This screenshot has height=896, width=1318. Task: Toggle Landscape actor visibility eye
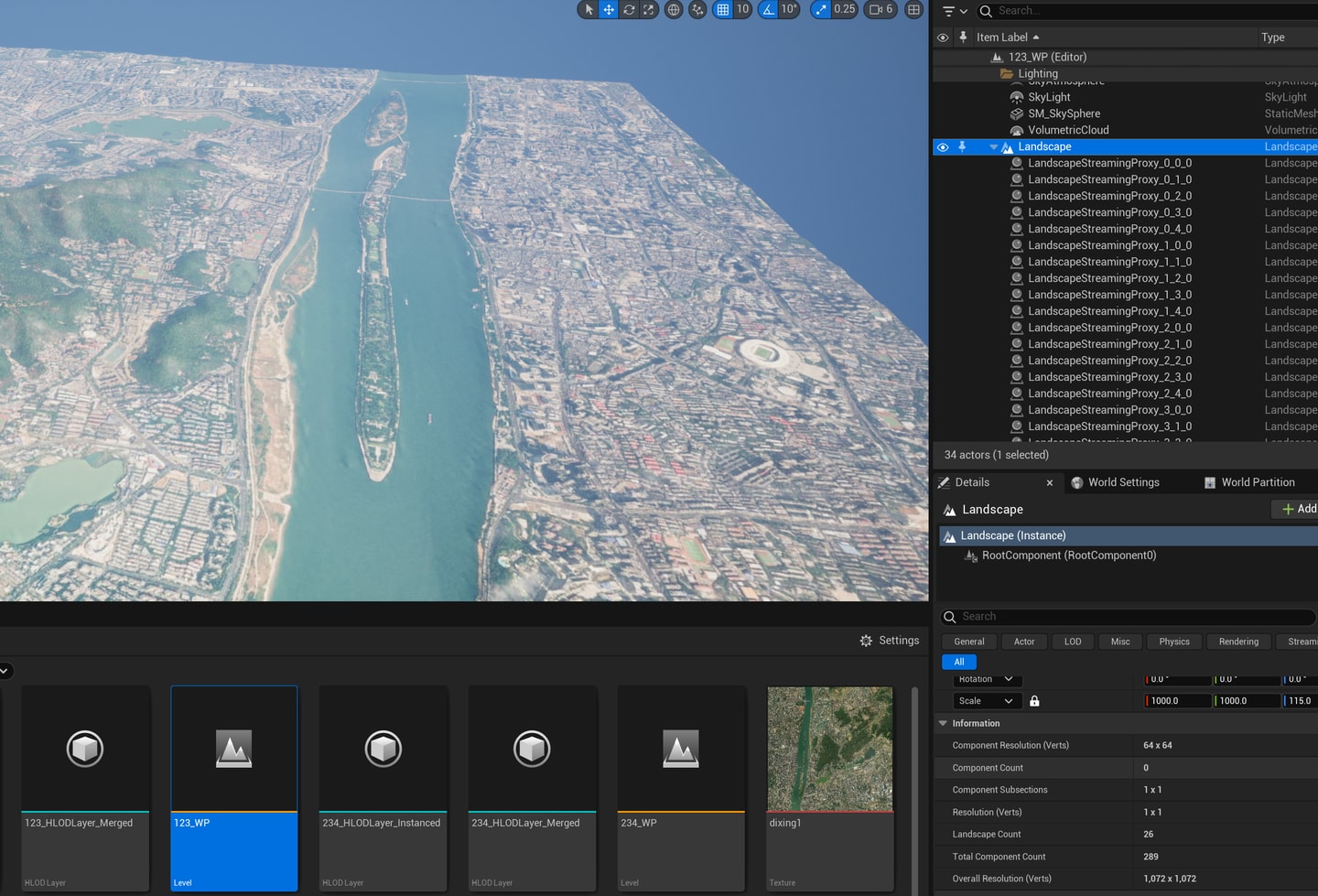943,146
